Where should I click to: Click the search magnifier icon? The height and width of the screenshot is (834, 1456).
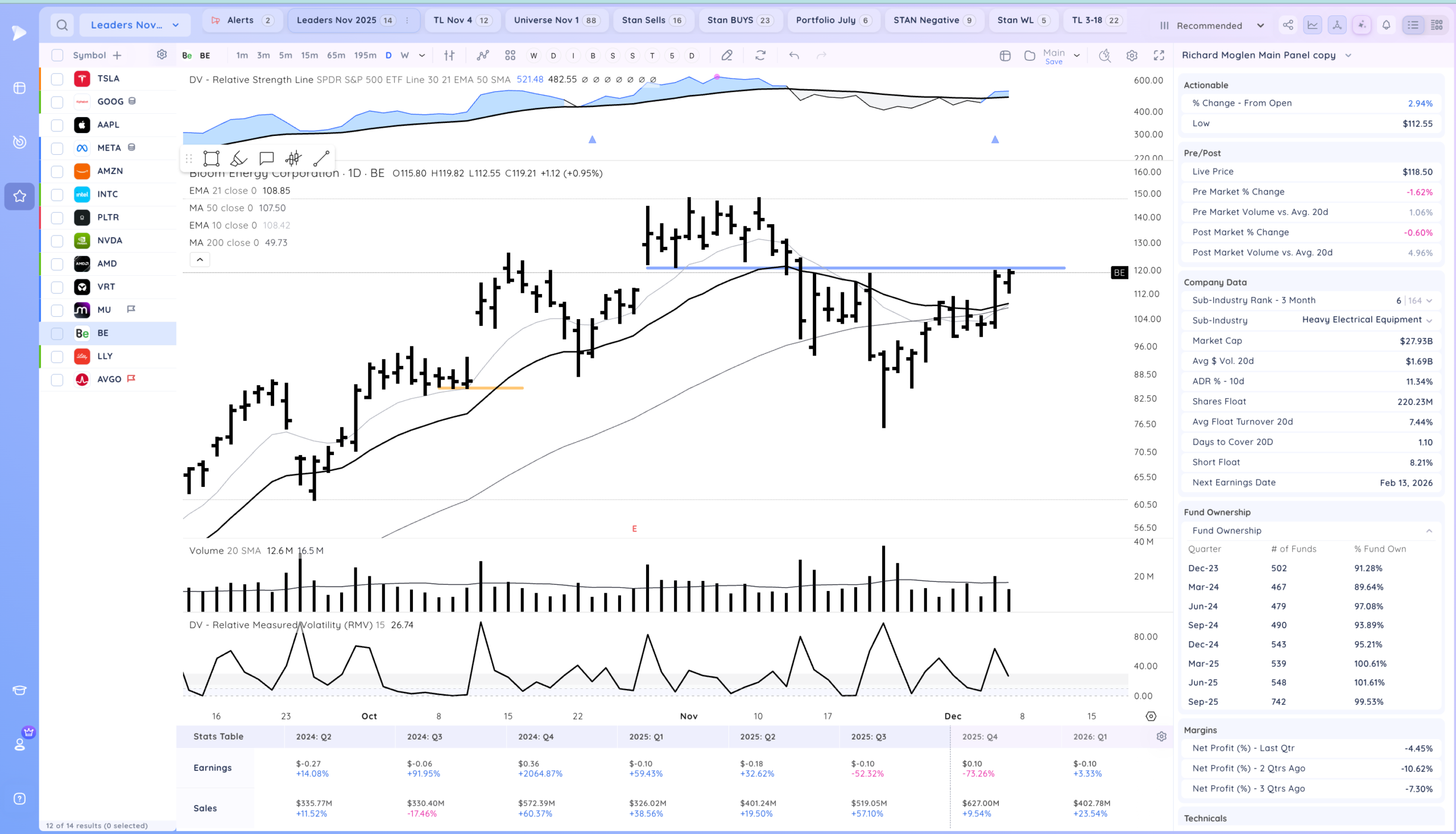coord(62,25)
